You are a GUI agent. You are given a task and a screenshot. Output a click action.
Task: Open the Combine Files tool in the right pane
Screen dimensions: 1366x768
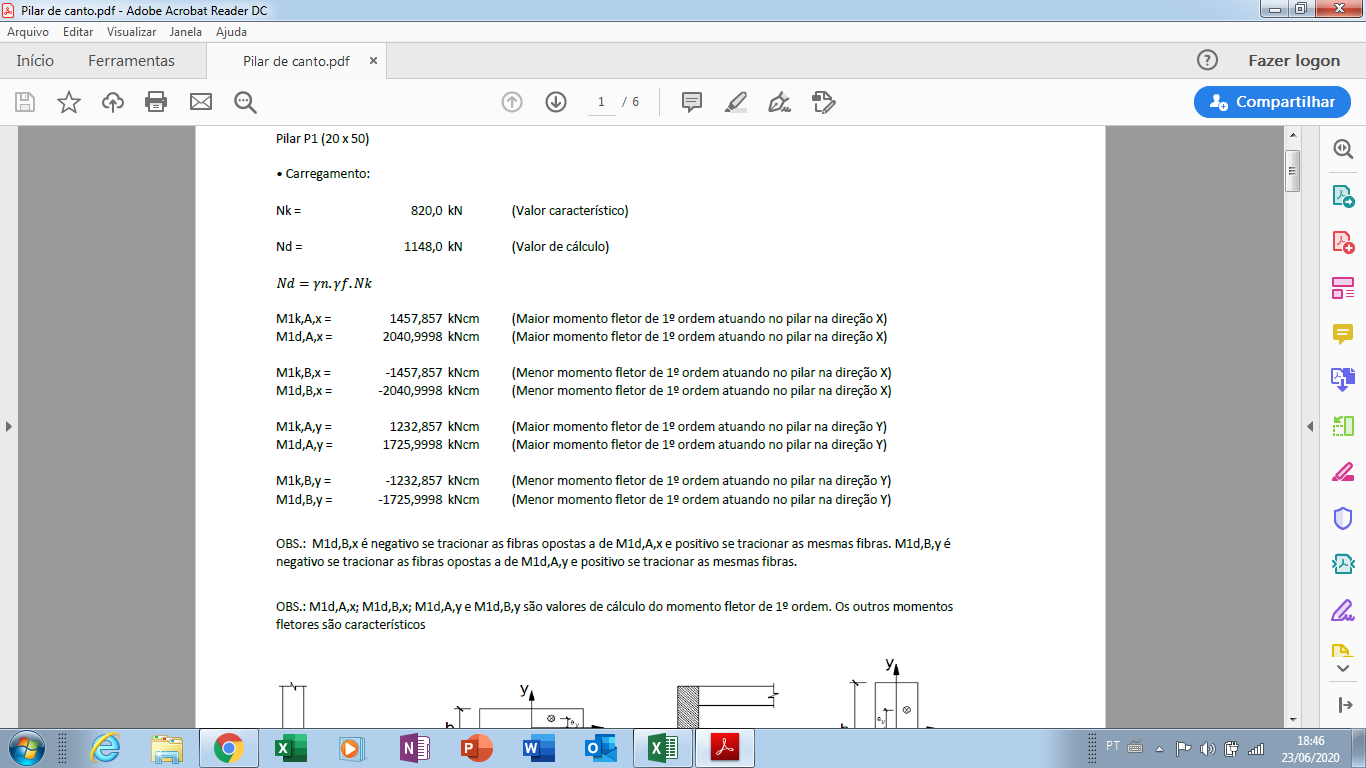1343,379
